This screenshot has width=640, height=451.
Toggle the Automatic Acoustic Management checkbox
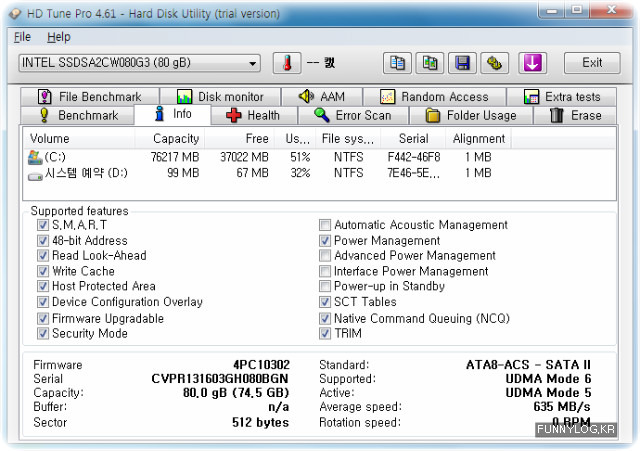(325, 225)
